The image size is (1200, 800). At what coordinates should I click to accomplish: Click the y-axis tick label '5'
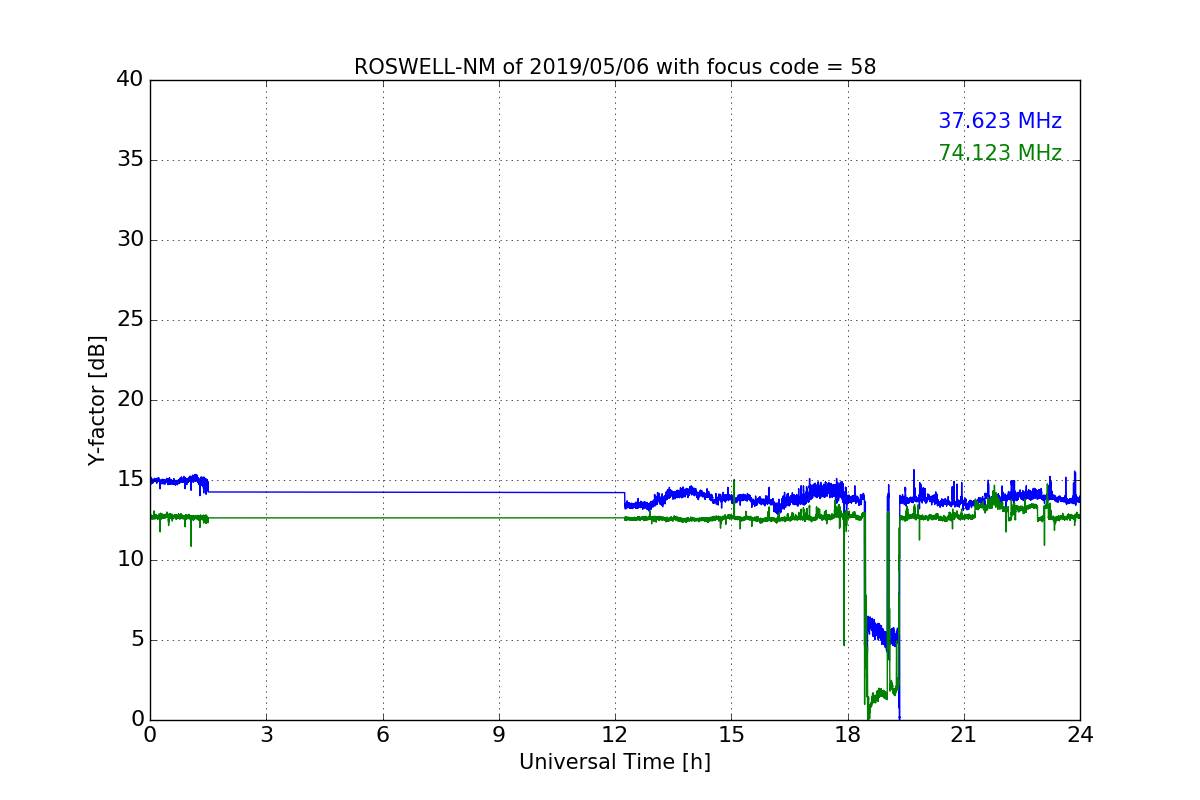(x=137, y=640)
